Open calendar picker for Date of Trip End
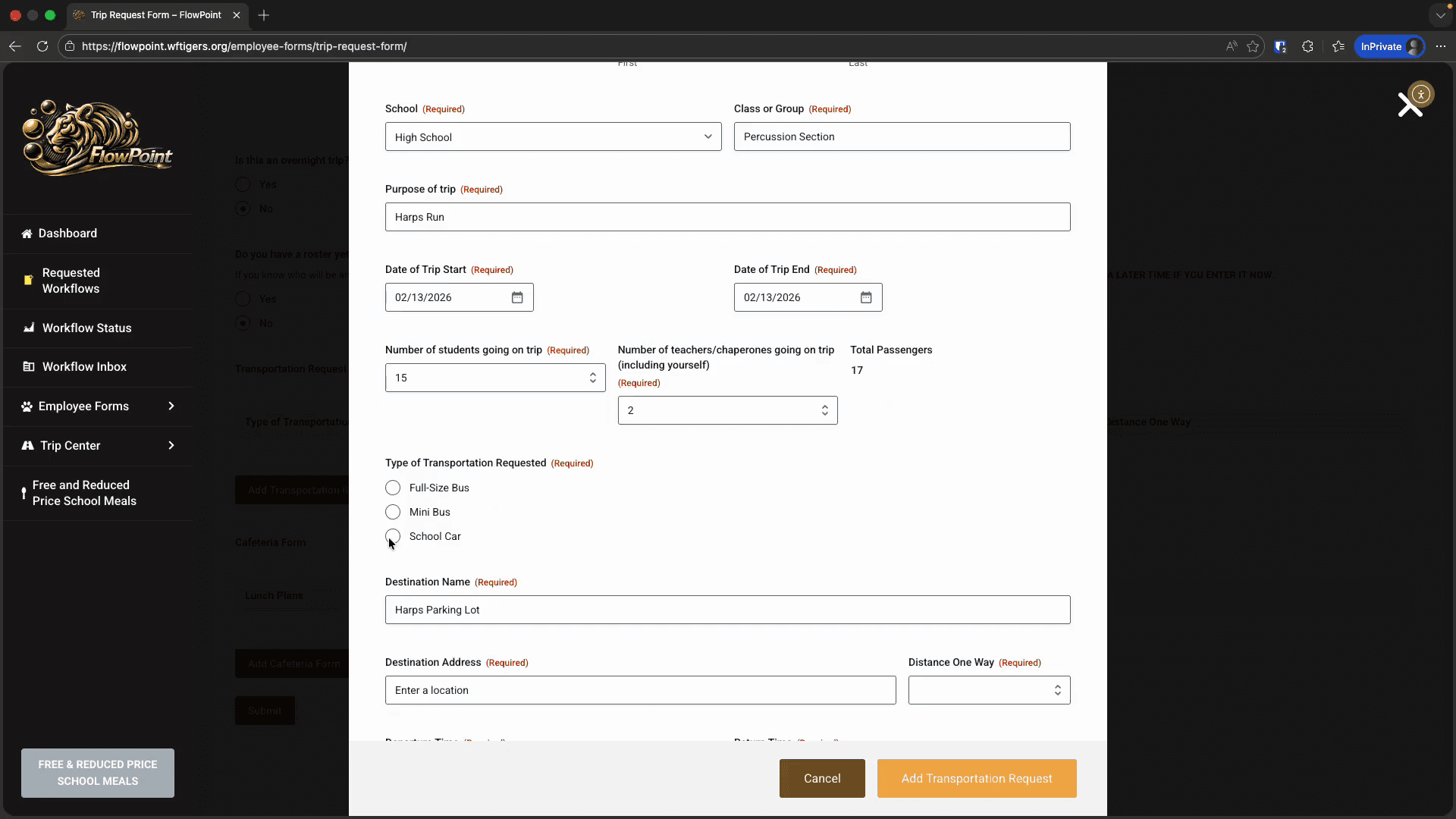The image size is (1456, 819). 866,297
